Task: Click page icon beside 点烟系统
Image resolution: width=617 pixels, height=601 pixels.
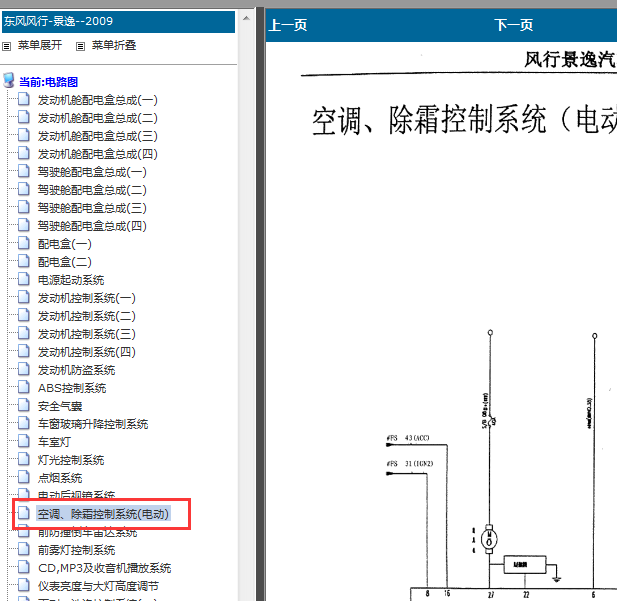Action: pos(24,477)
